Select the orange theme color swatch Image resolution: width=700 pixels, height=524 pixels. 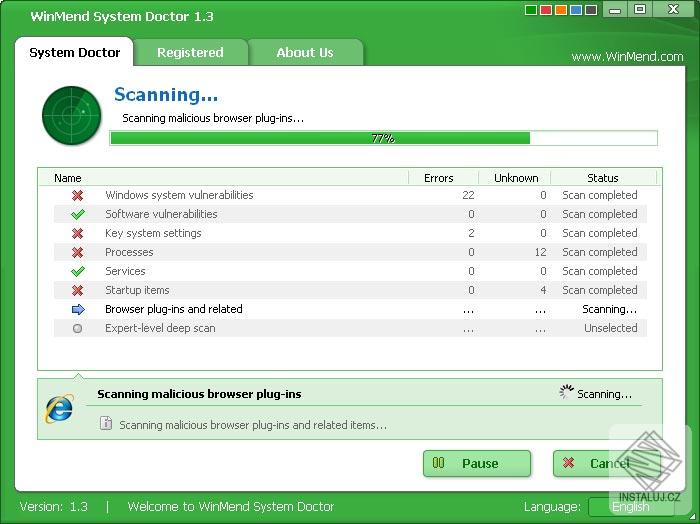click(x=561, y=10)
